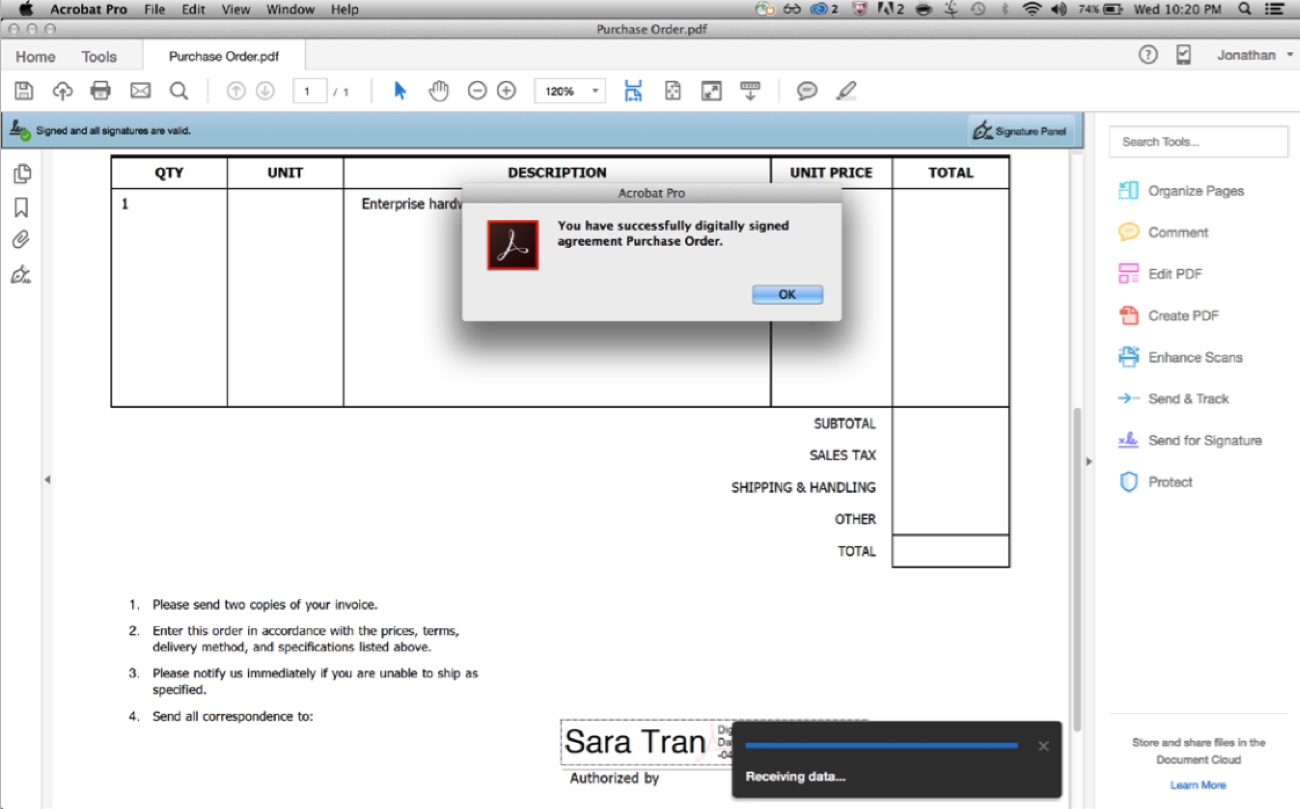Open the Send & Track tool
Viewport: 1300px width, 809px height.
click(x=1174, y=399)
